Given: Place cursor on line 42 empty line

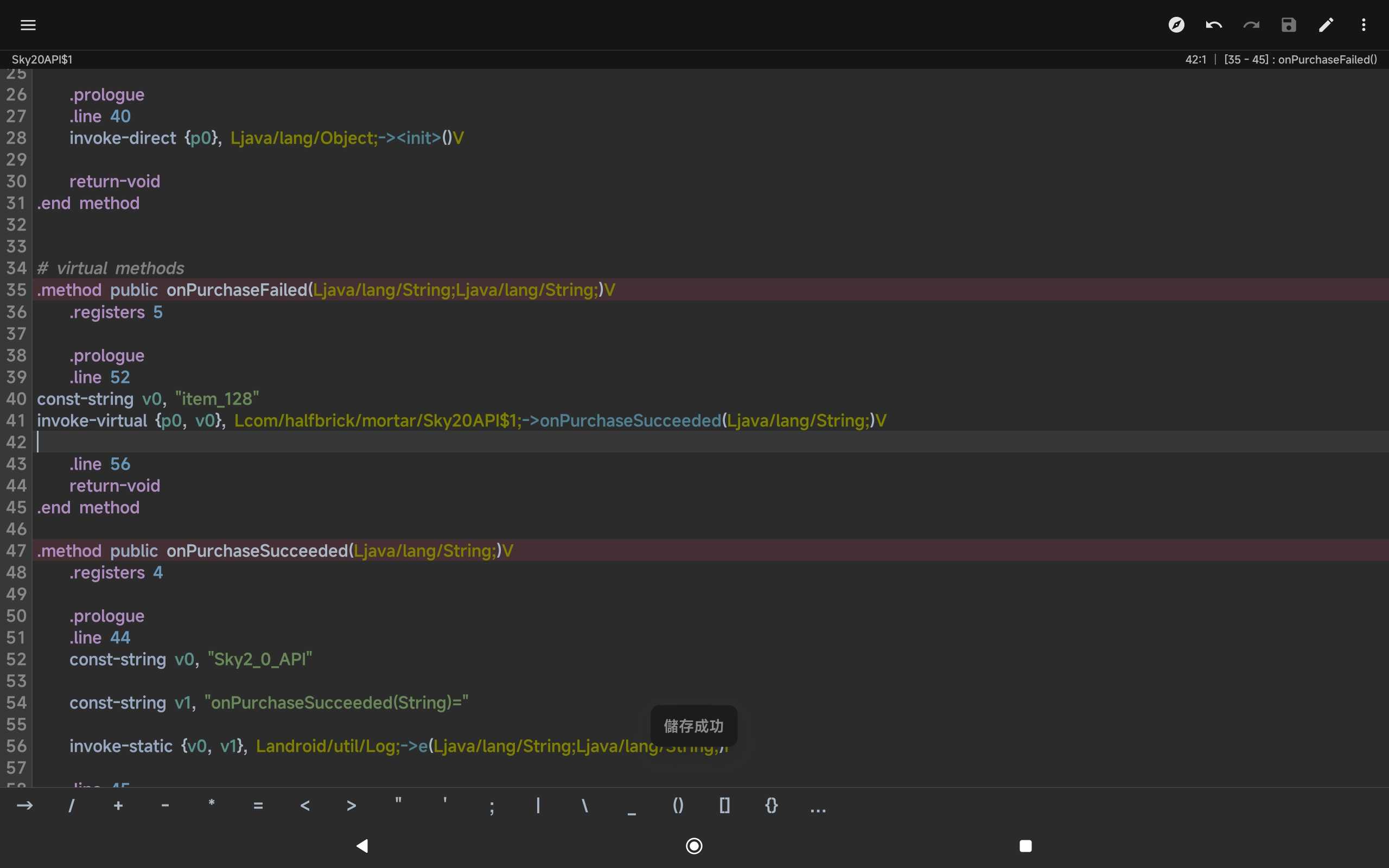Looking at the screenshot, I should point(345,442).
